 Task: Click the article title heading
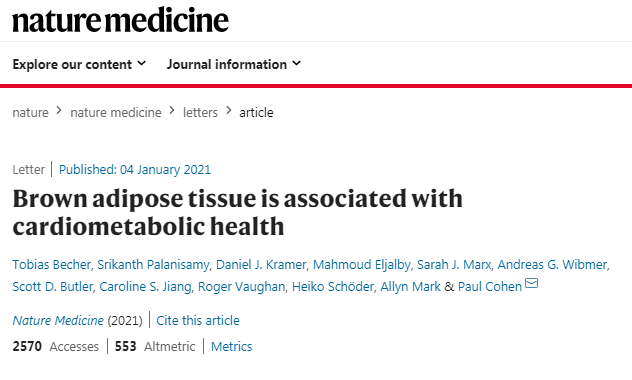click(x=237, y=212)
